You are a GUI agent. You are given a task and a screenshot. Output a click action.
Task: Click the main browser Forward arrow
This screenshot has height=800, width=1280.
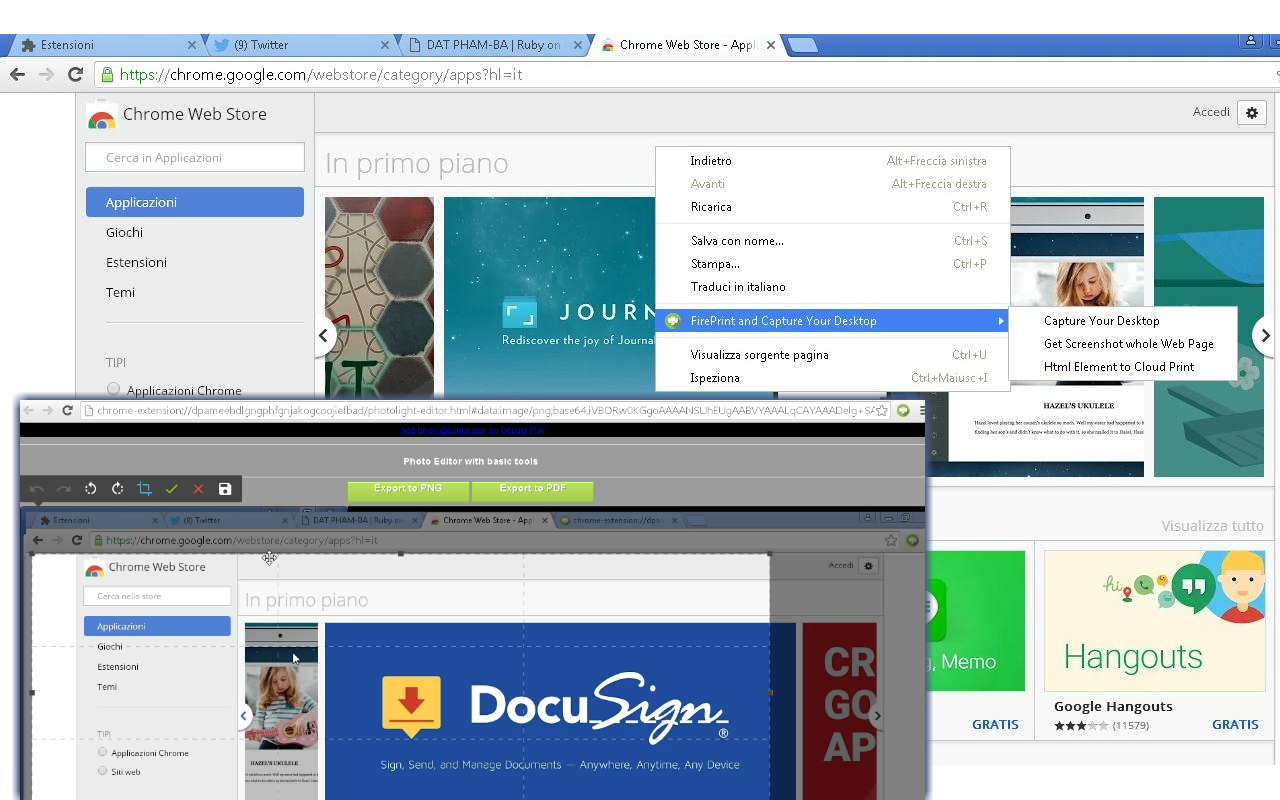[x=46, y=74]
